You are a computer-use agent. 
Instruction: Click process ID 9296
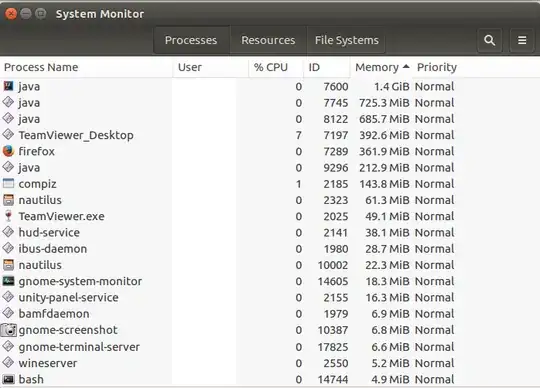[336, 167]
